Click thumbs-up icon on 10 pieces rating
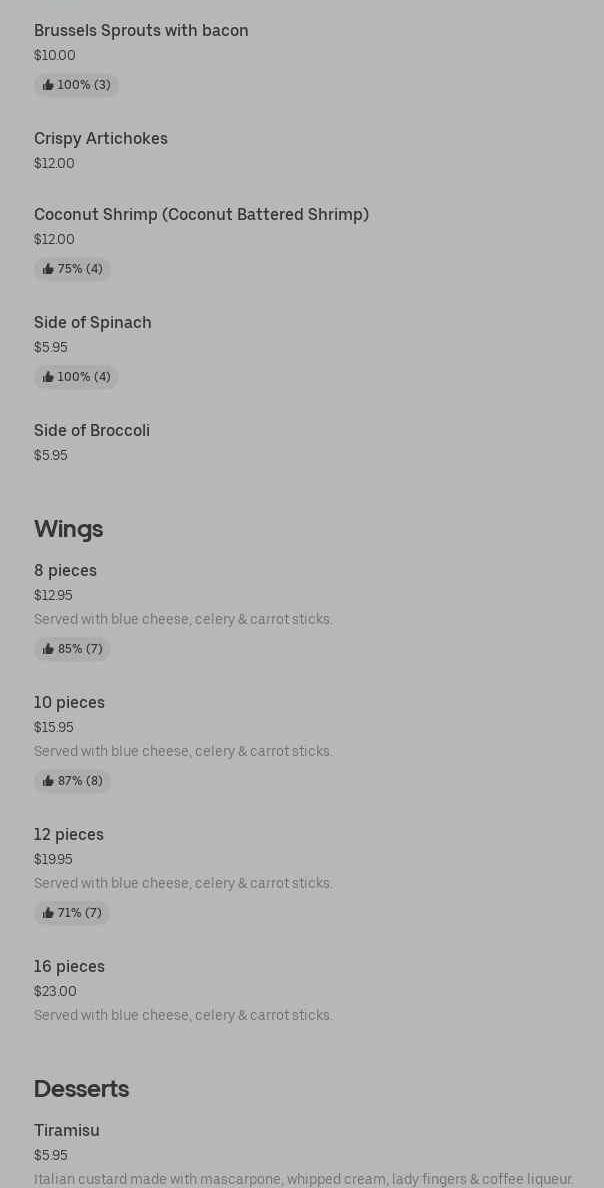This screenshot has width=604, height=1188. 48,782
